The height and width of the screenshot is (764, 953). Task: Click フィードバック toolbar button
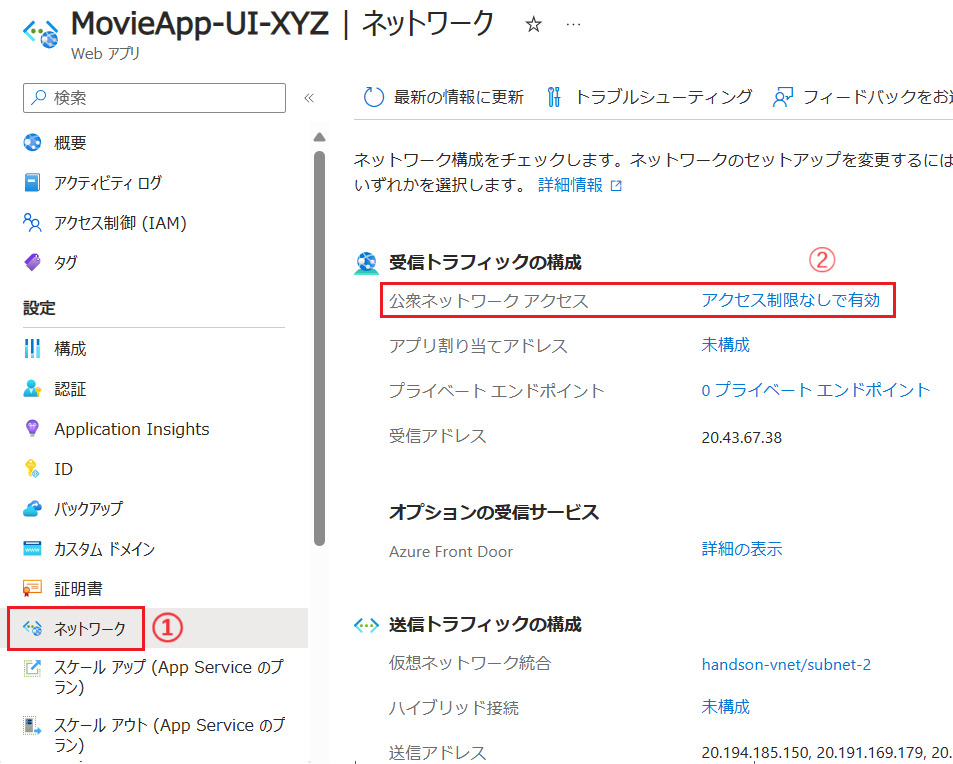click(x=862, y=97)
